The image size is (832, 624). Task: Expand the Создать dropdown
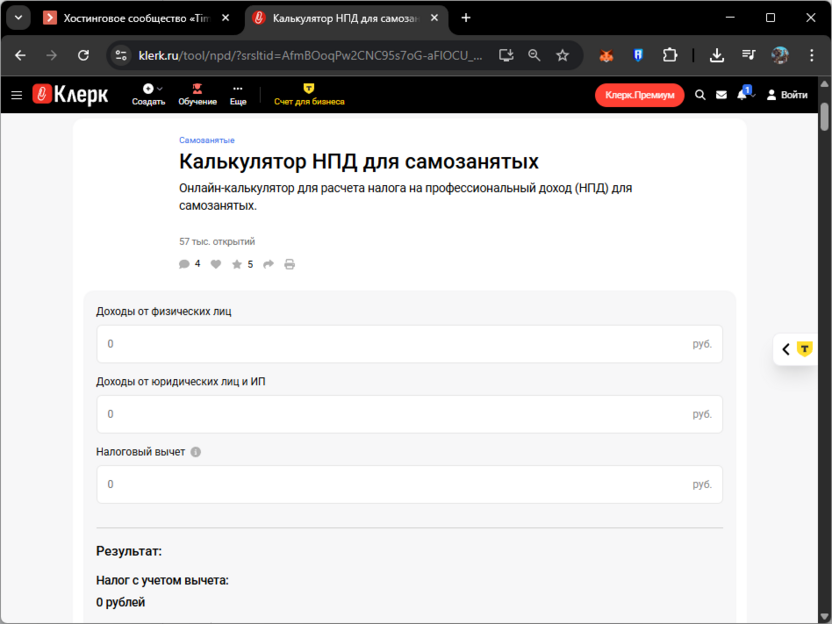tap(147, 95)
